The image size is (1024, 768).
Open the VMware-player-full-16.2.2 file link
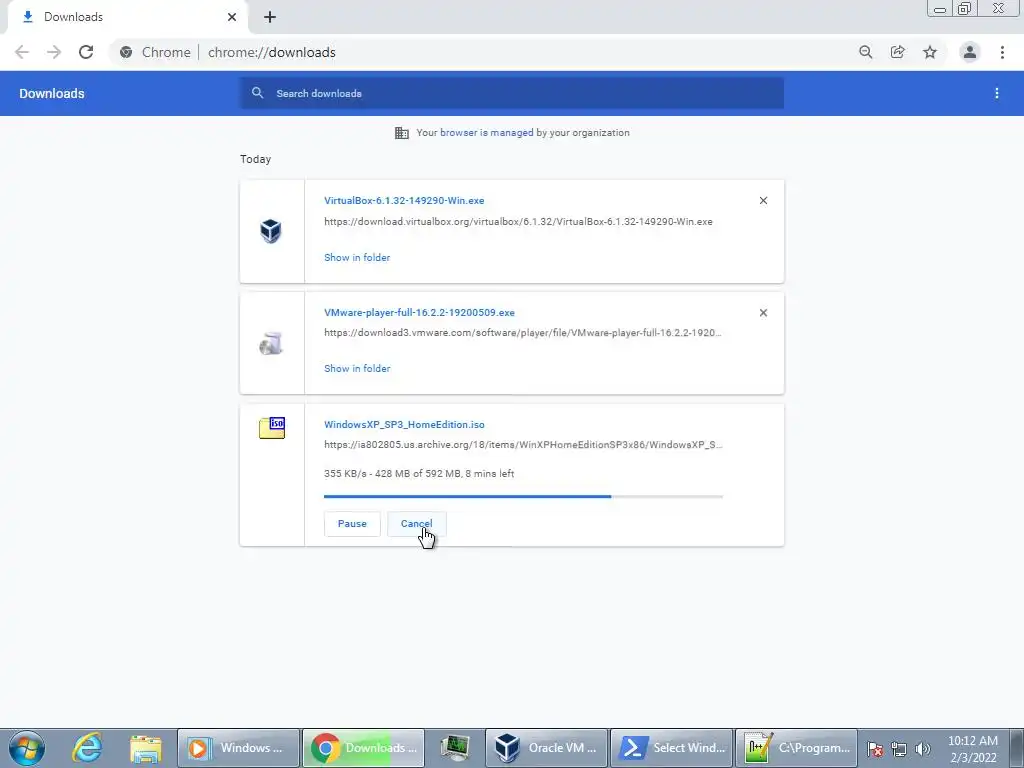pos(419,312)
